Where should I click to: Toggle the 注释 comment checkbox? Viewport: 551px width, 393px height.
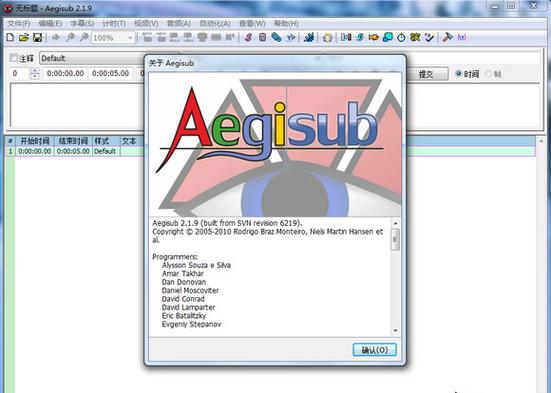[x=13, y=58]
